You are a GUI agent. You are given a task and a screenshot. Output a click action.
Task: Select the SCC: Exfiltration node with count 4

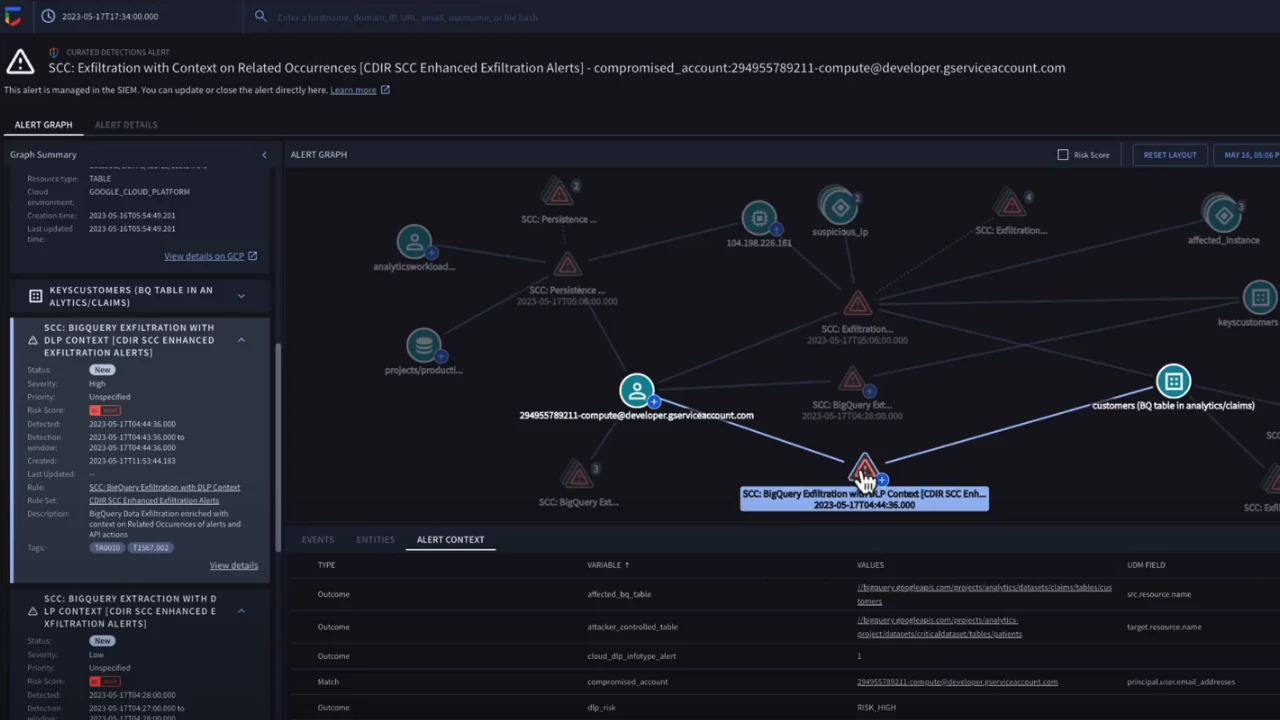[x=1011, y=205]
